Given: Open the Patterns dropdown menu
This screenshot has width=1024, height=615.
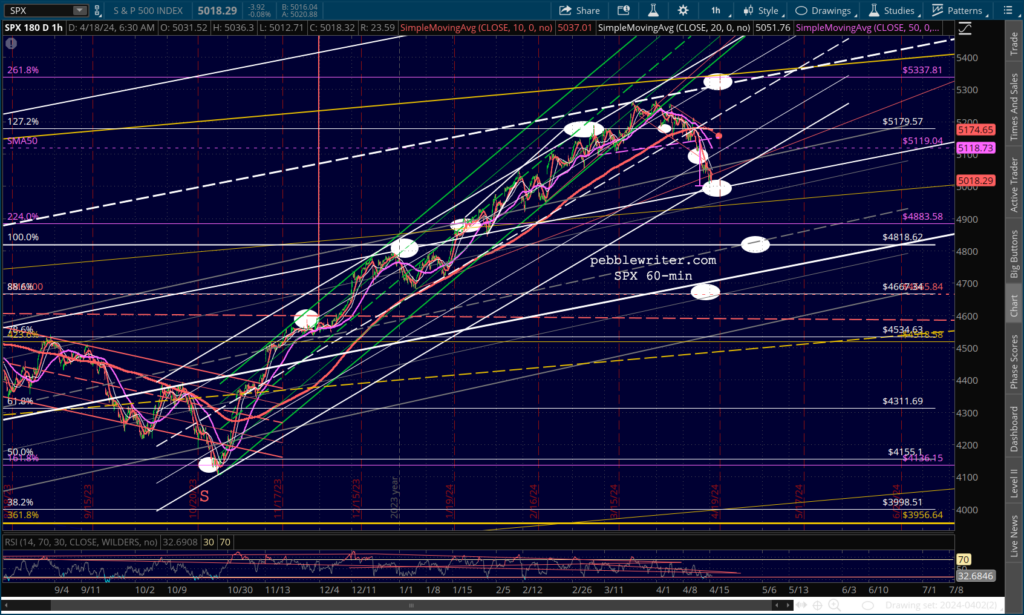Looking at the screenshot, I should (957, 10).
